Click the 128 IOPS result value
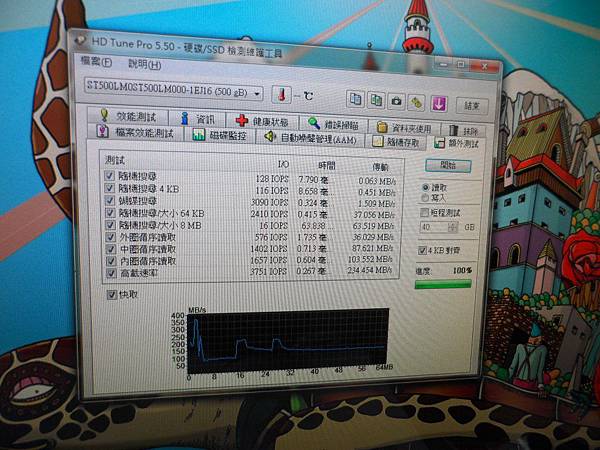Screen dimensions: 600x450 (x=272, y=179)
